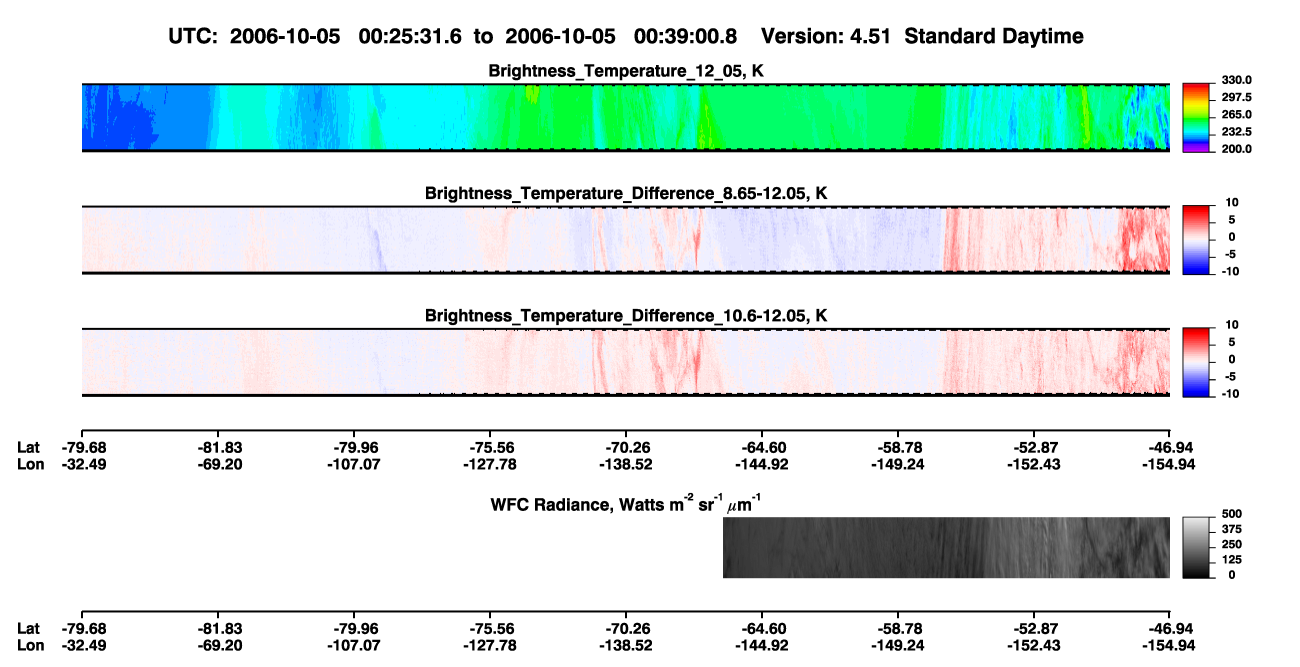This screenshot has height=667, width=1300.
Task: Click the 250 tick on the WFC color bar
Action: 1232,543
